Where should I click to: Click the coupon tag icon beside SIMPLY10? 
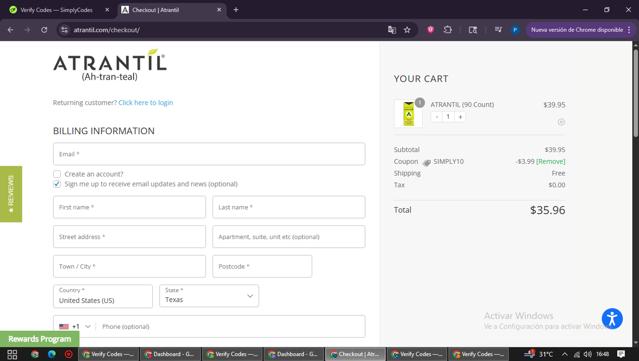427,163
